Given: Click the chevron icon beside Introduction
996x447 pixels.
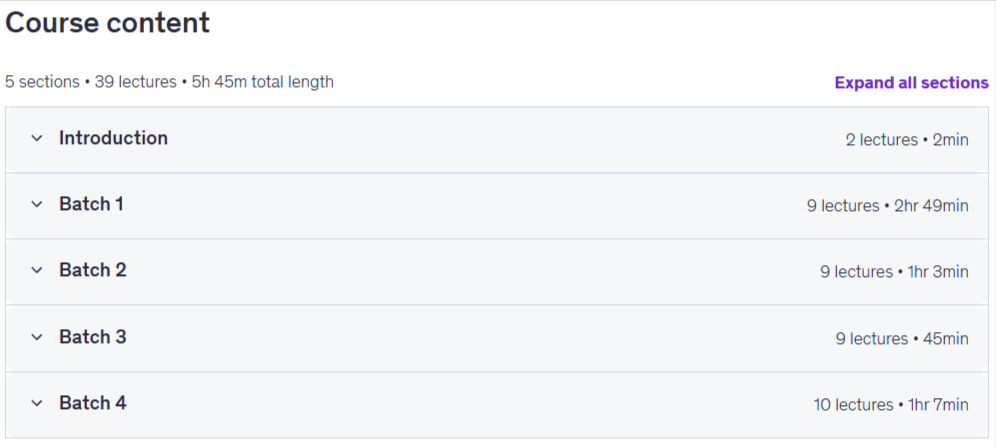Looking at the screenshot, I should coord(37,138).
